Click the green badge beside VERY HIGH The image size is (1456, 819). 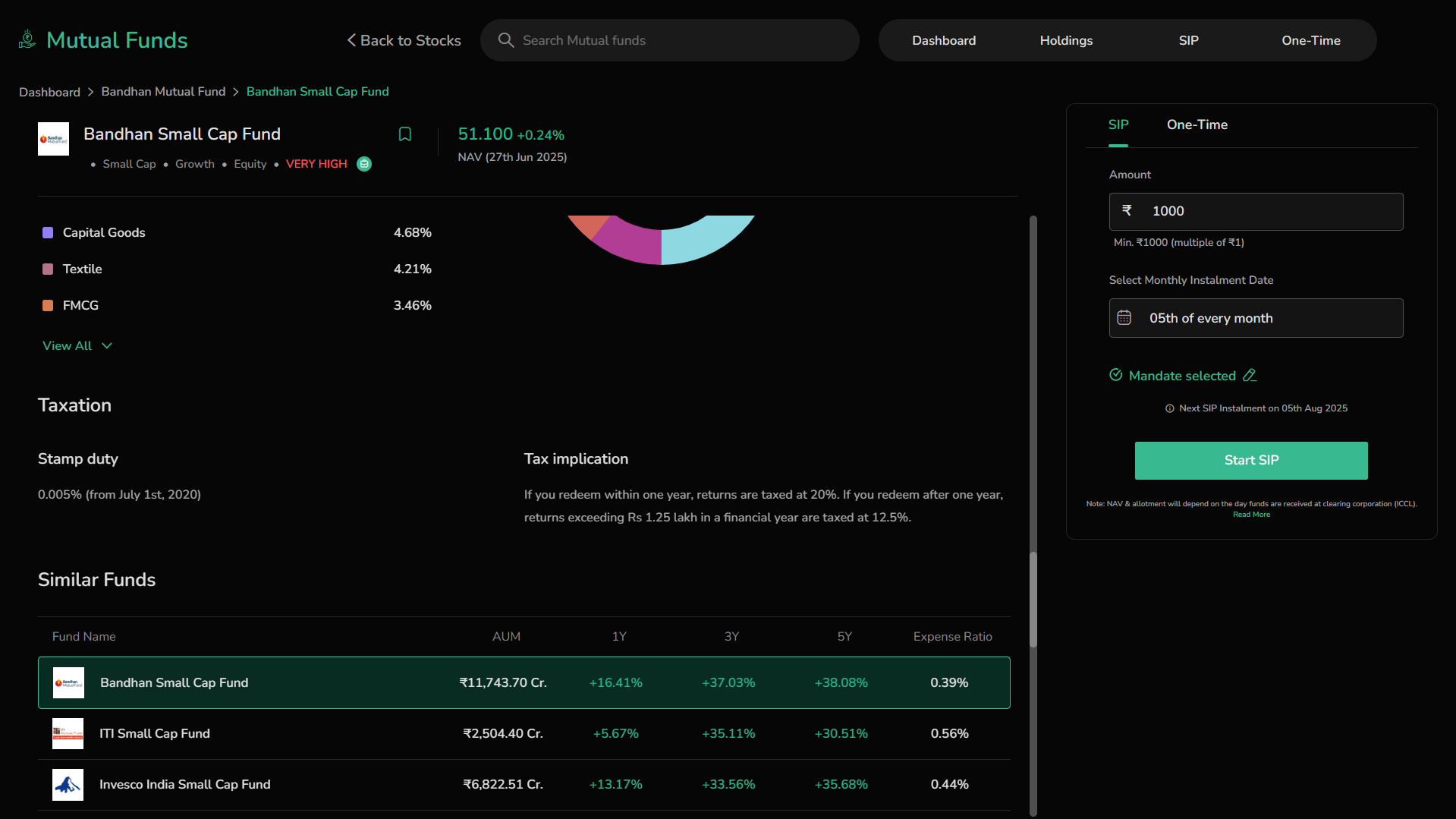pyautogui.click(x=364, y=164)
